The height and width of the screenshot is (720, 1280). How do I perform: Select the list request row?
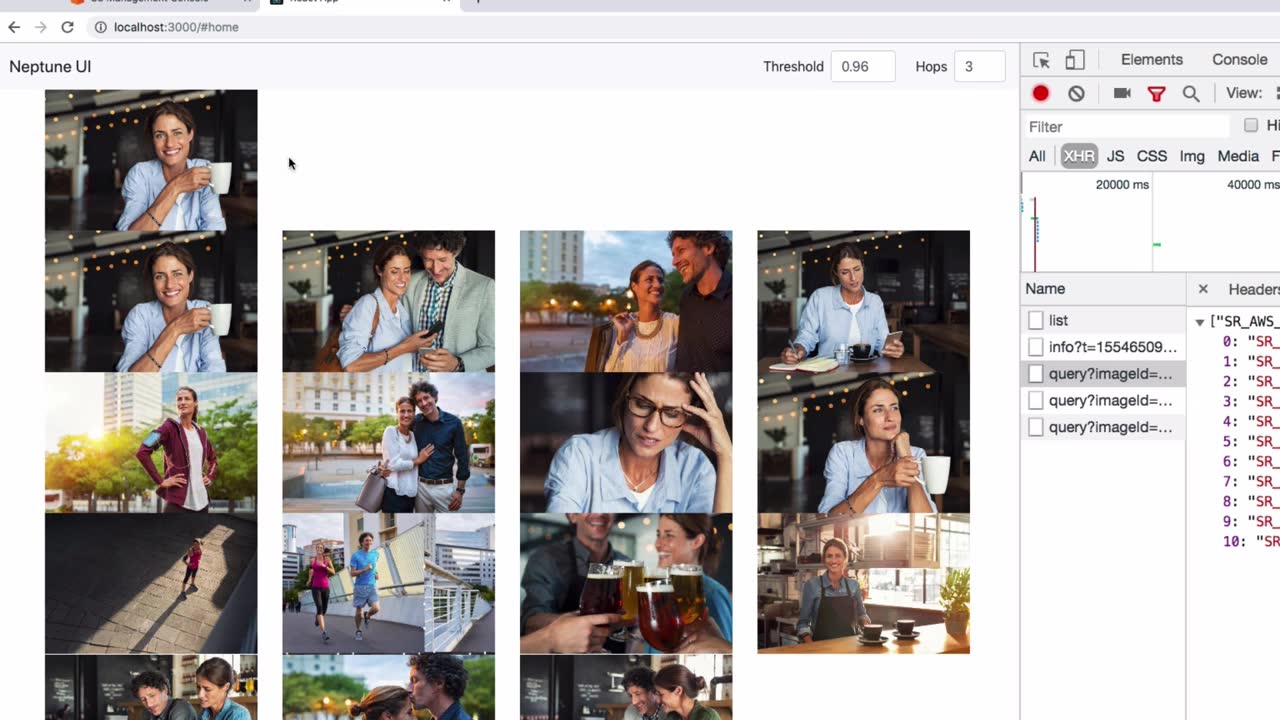(x=1103, y=321)
